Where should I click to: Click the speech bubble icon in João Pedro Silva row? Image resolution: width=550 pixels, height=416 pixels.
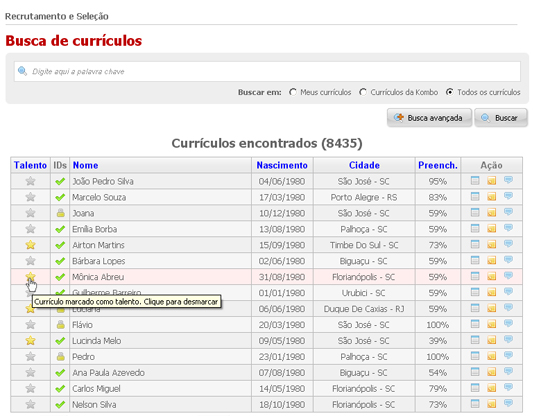(x=508, y=180)
